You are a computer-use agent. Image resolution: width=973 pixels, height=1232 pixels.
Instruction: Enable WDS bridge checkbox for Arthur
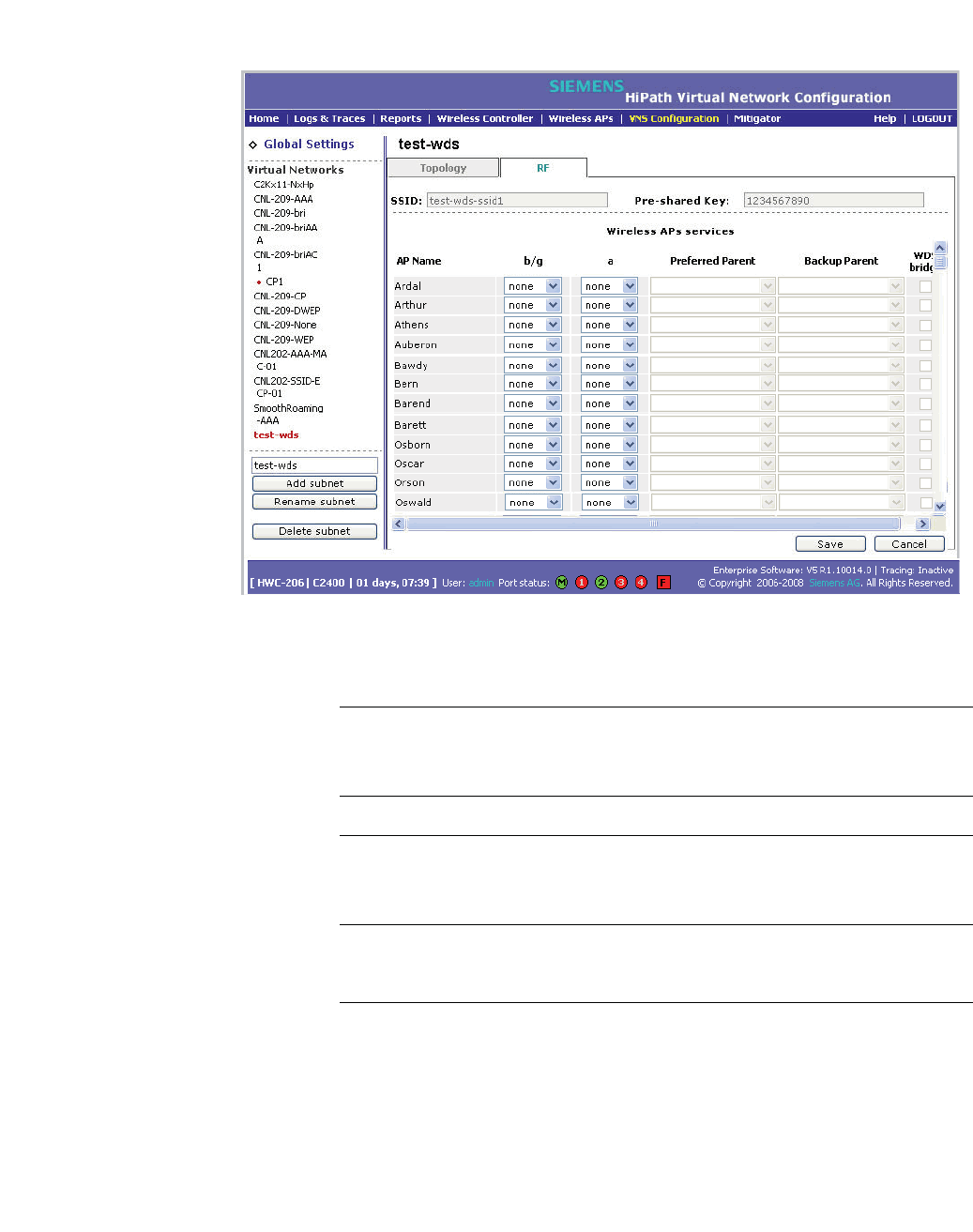(925, 305)
